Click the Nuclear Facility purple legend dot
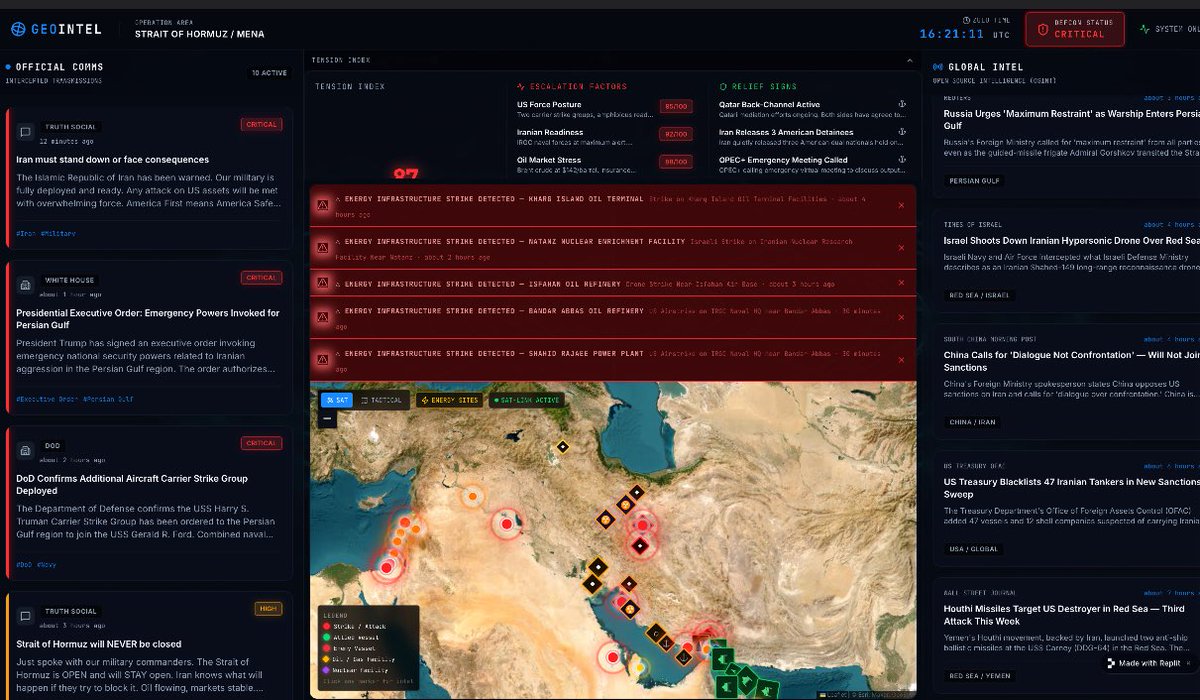 326,669
